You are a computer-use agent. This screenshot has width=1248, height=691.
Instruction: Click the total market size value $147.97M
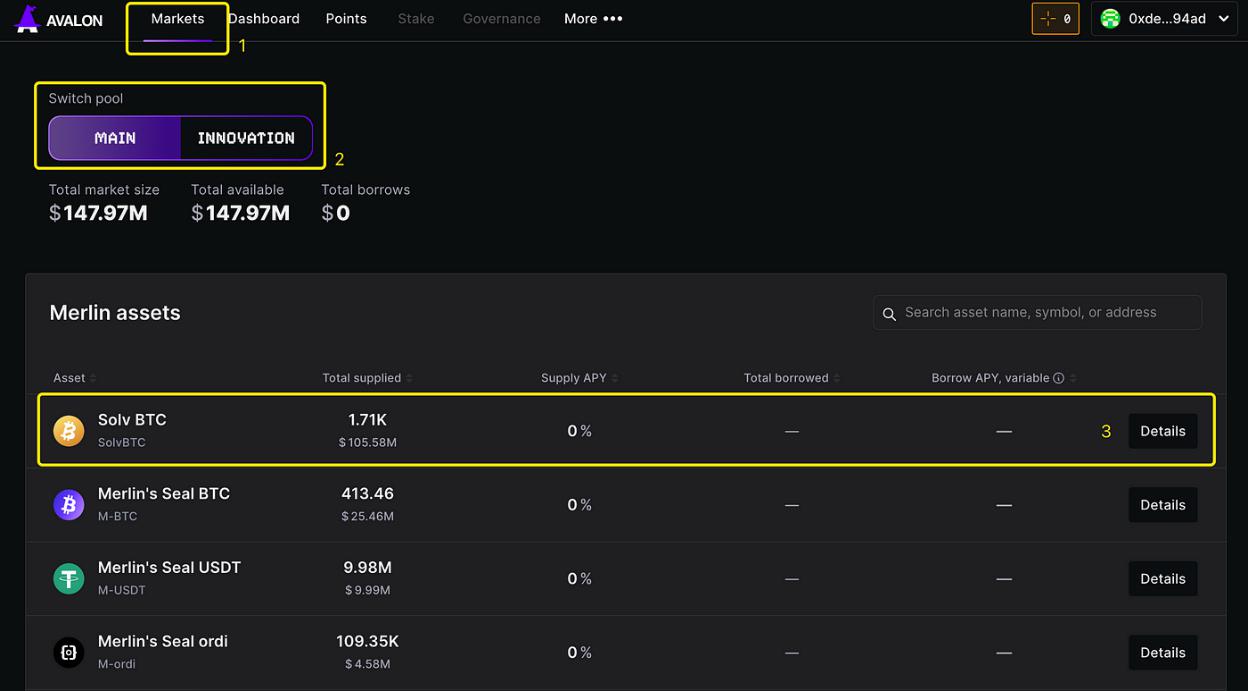coord(98,213)
